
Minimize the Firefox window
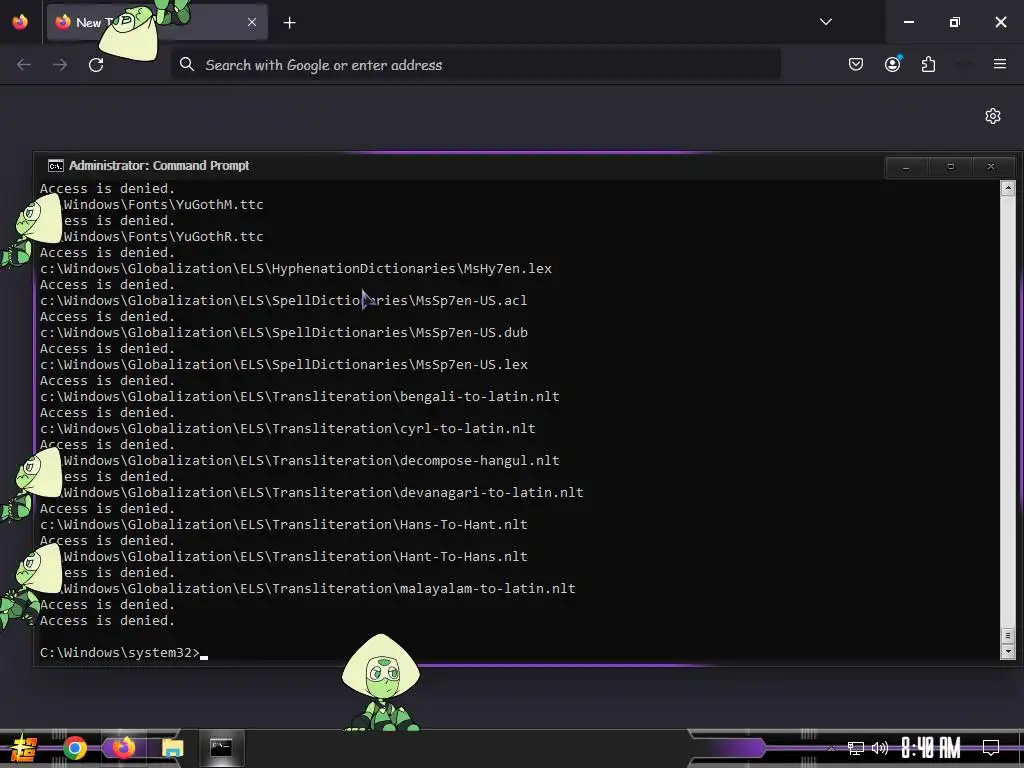tap(908, 22)
